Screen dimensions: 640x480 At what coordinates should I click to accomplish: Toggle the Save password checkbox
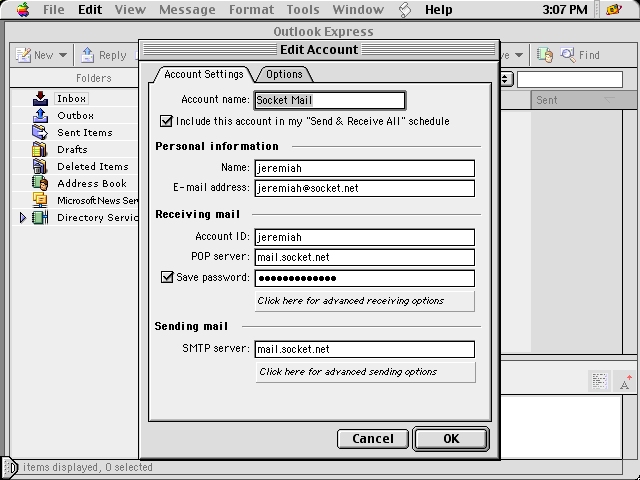click(167, 277)
